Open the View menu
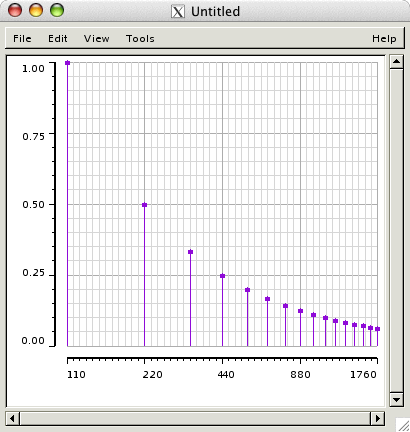410x432 pixels. [x=96, y=39]
